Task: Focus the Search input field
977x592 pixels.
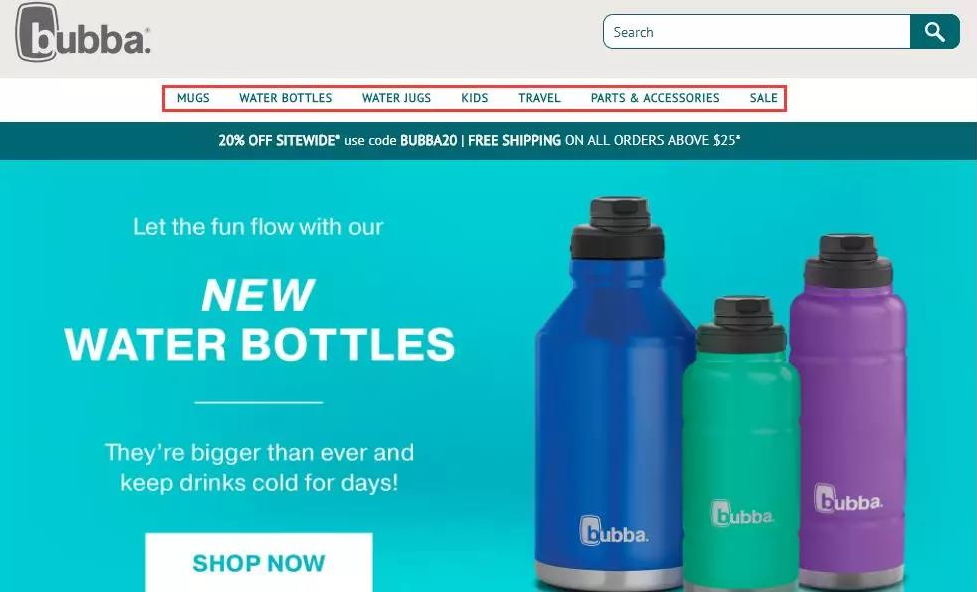Action: 756,32
